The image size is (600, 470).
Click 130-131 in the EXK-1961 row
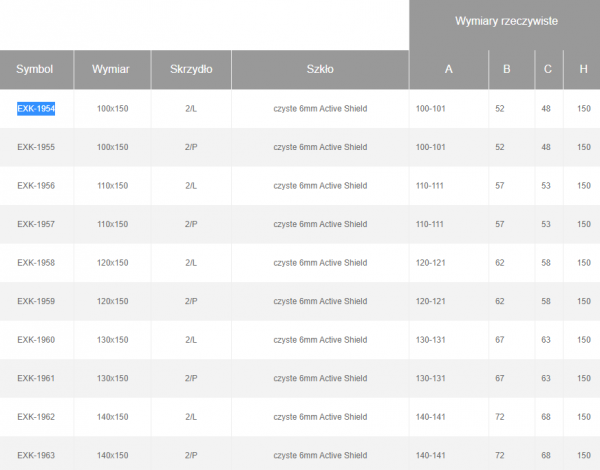pos(431,379)
